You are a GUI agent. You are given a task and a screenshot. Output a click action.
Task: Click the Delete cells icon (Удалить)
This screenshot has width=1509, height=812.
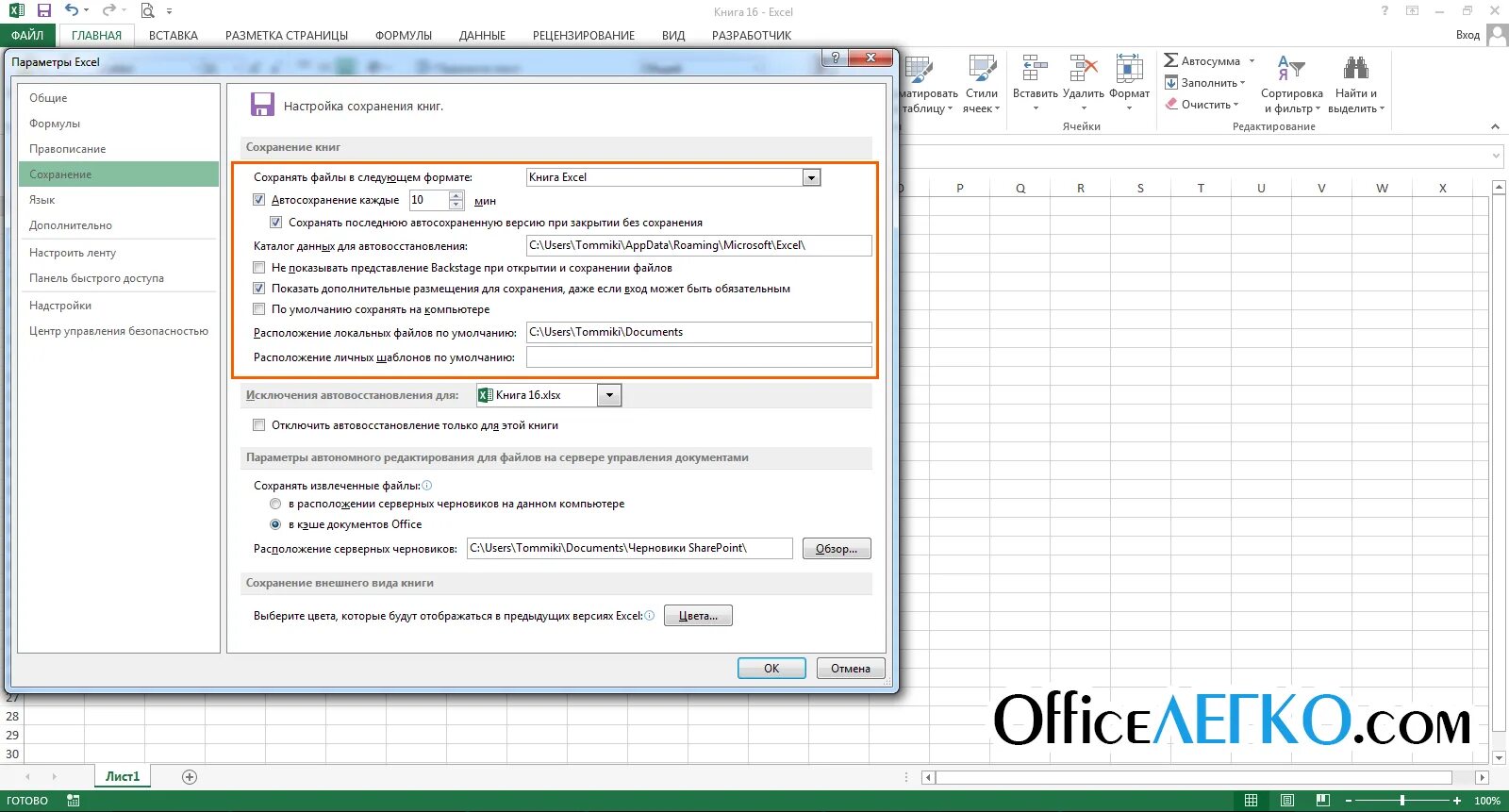[1083, 69]
